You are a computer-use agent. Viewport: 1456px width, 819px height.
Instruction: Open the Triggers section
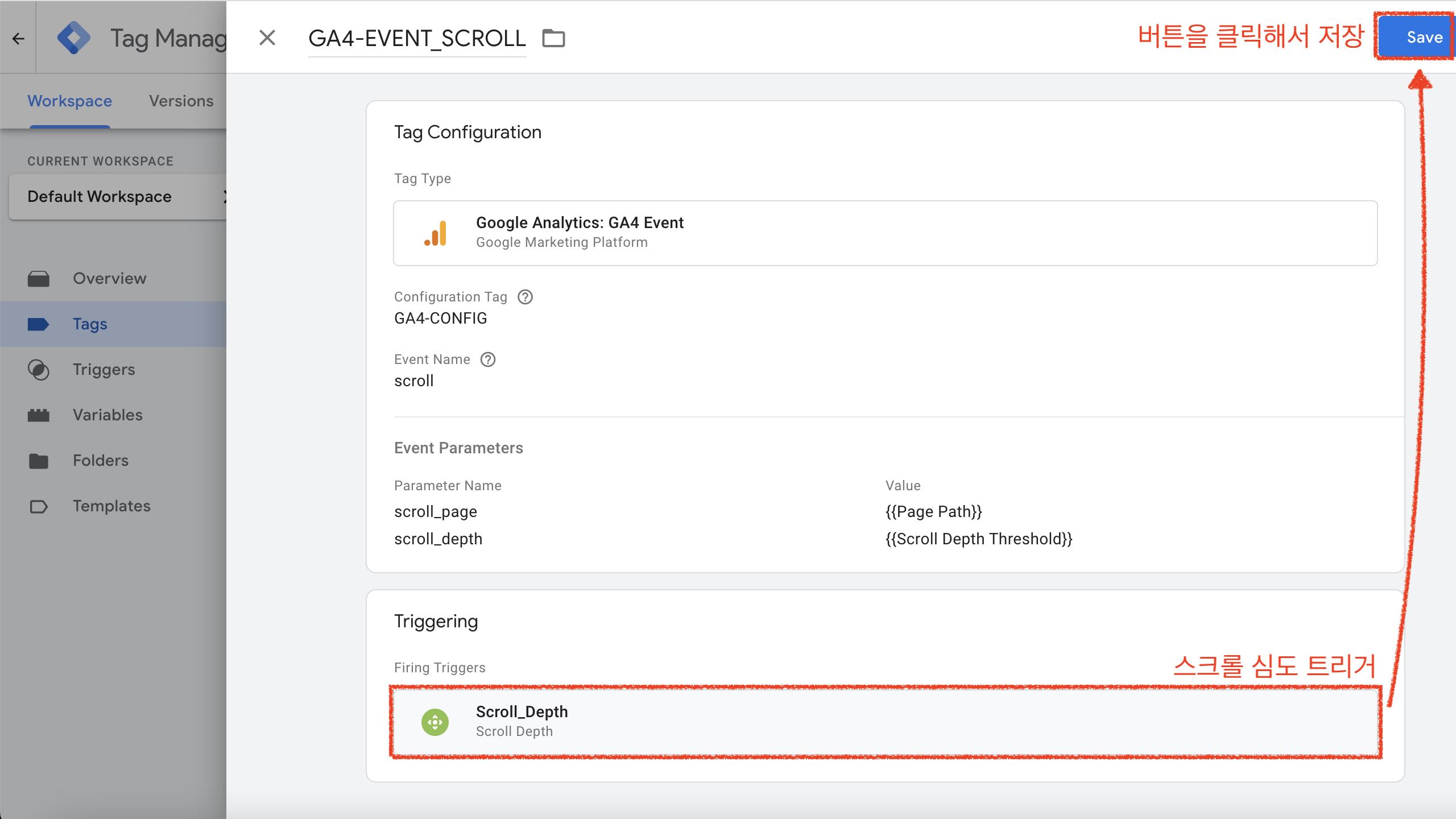tap(104, 369)
